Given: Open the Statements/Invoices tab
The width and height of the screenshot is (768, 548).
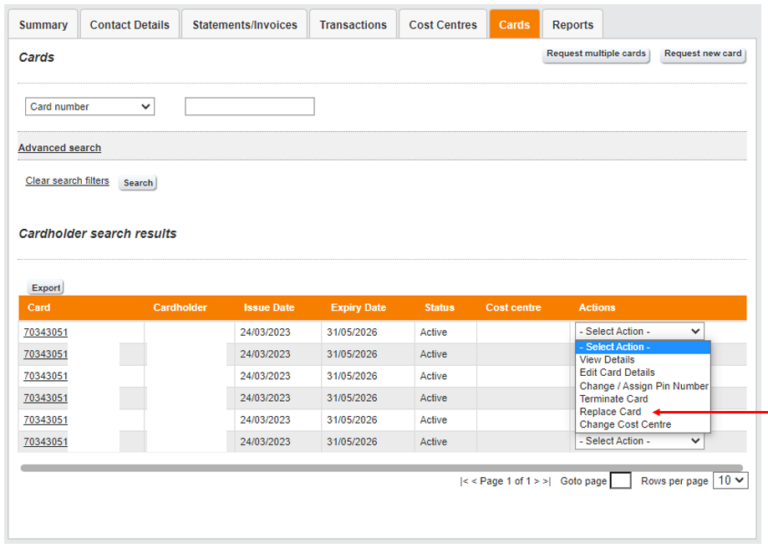Looking at the screenshot, I should coord(244,25).
